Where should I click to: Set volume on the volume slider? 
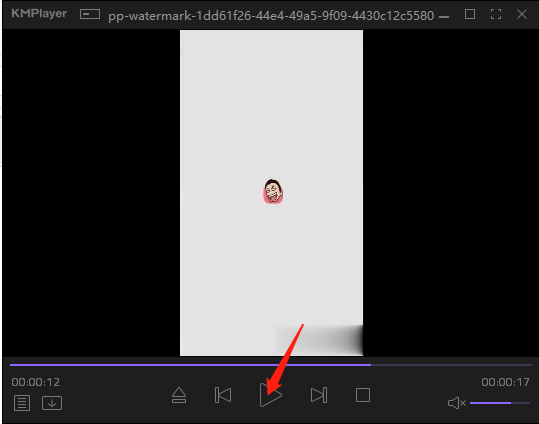point(500,403)
